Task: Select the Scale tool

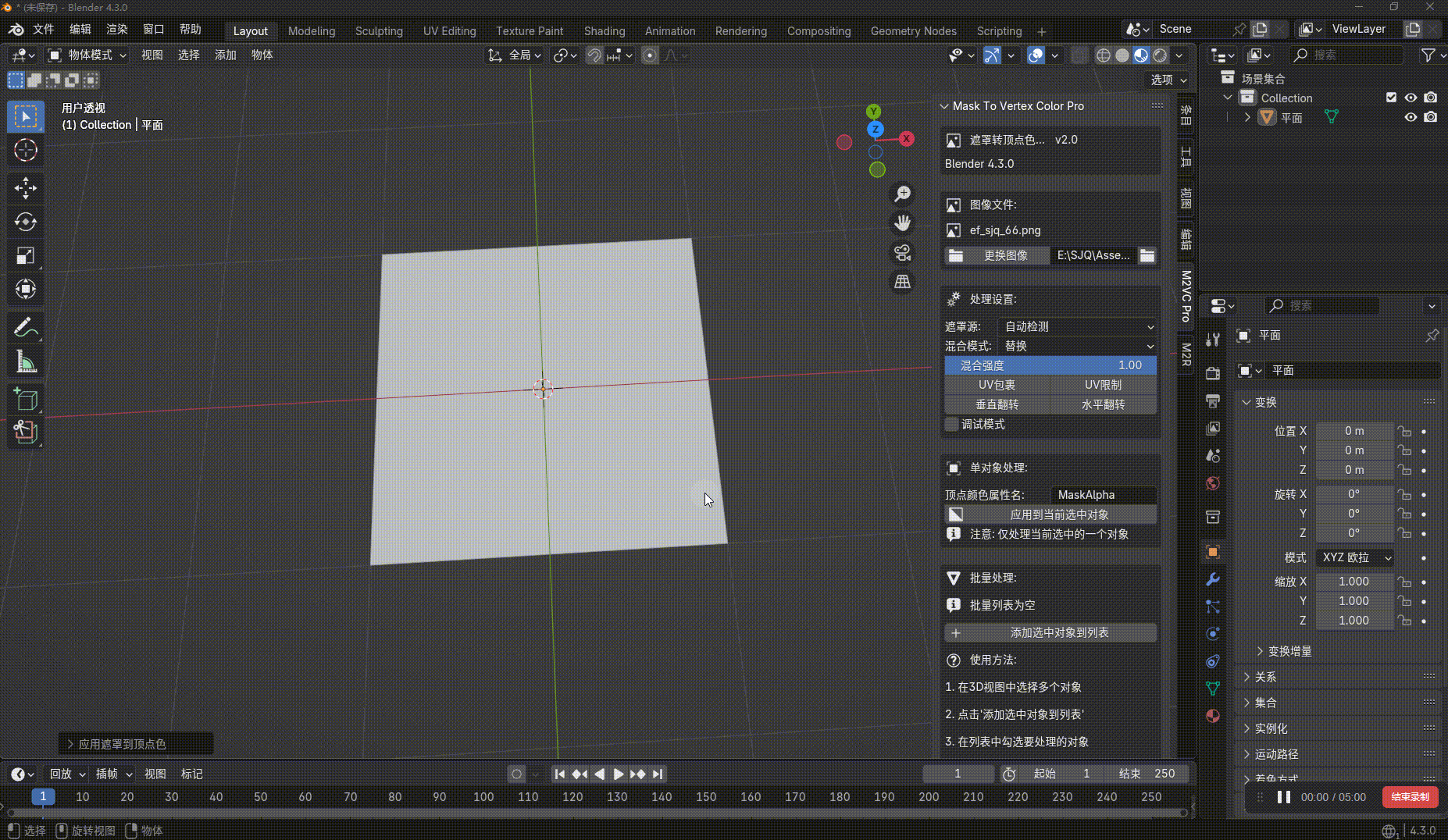Action: point(25,256)
